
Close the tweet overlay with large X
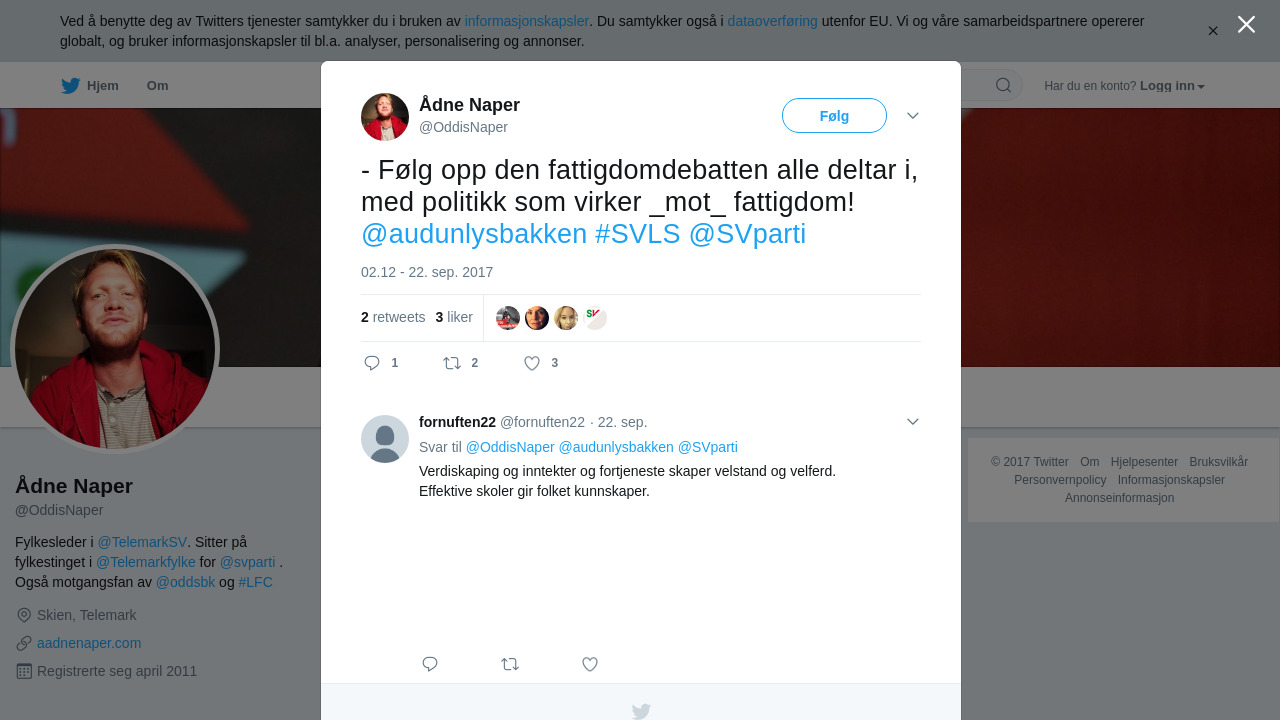(1246, 24)
